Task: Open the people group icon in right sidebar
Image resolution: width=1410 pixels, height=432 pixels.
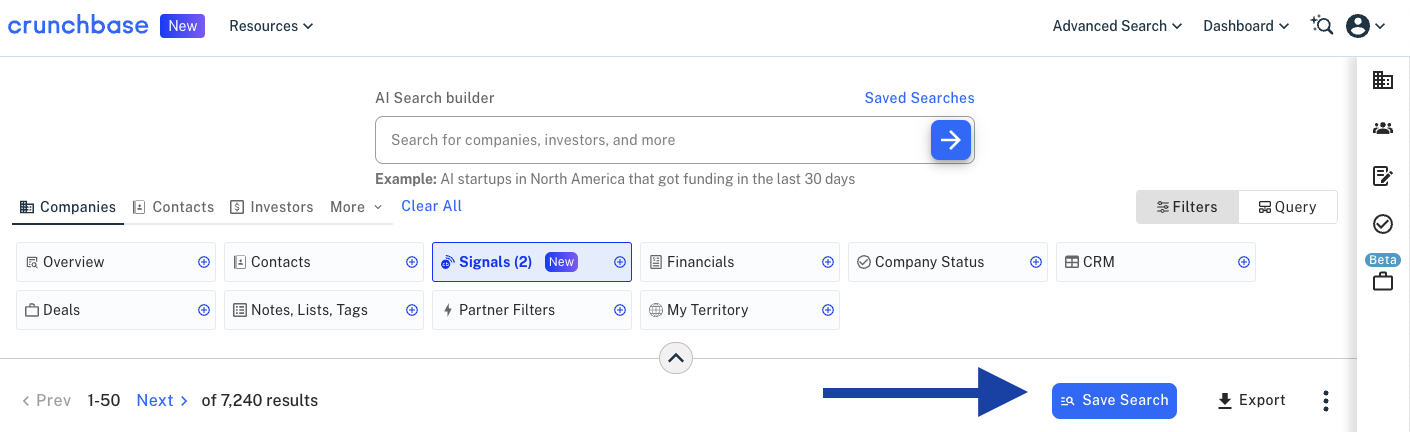Action: [x=1383, y=128]
